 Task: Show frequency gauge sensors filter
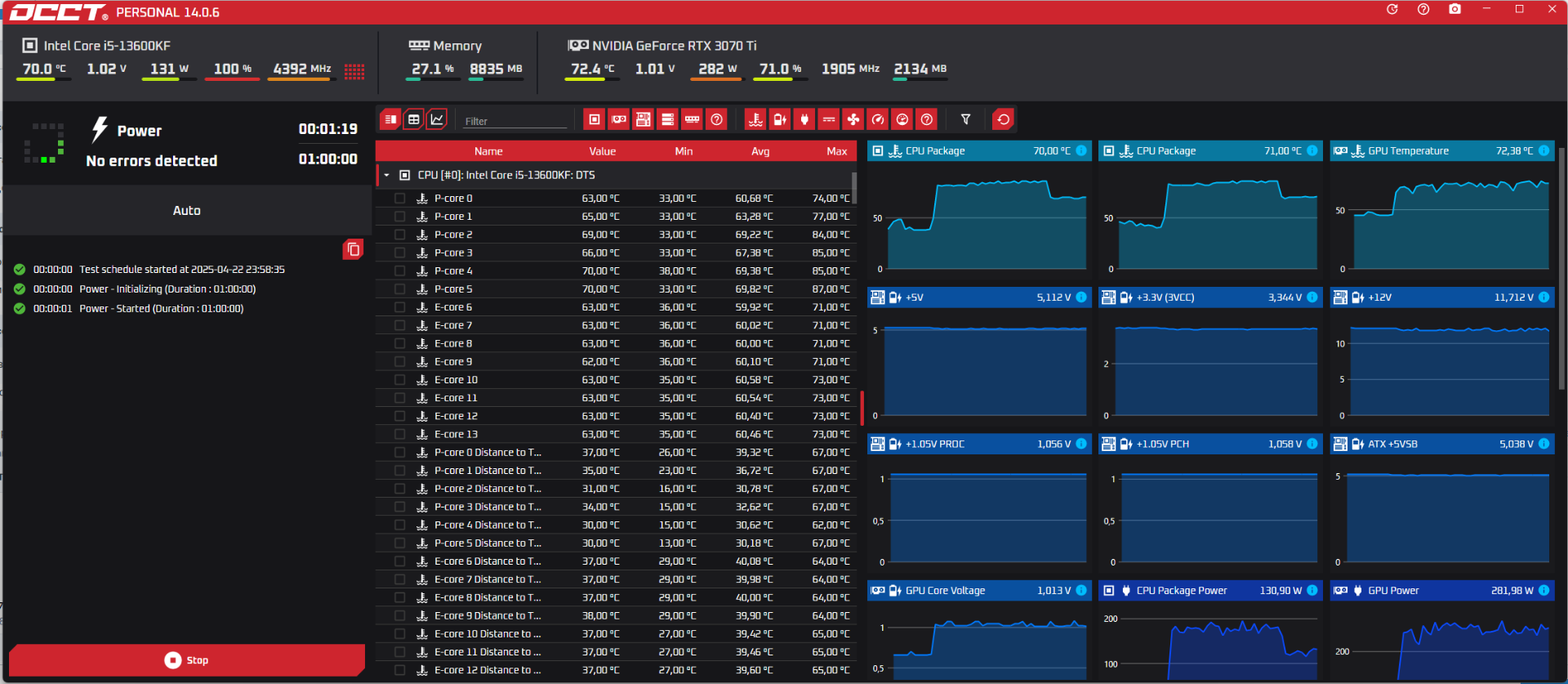pyautogui.click(x=878, y=120)
